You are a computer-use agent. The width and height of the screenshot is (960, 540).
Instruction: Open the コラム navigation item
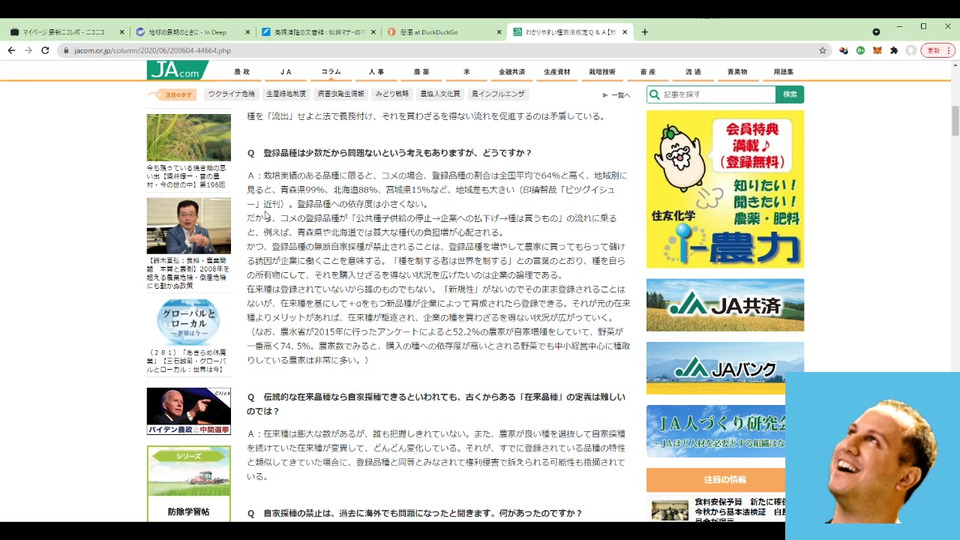[x=331, y=72]
